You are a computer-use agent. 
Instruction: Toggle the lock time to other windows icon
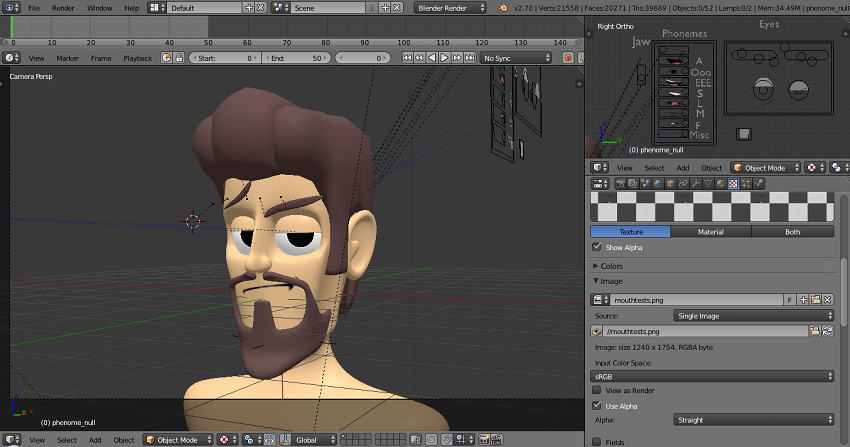click(x=179, y=58)
